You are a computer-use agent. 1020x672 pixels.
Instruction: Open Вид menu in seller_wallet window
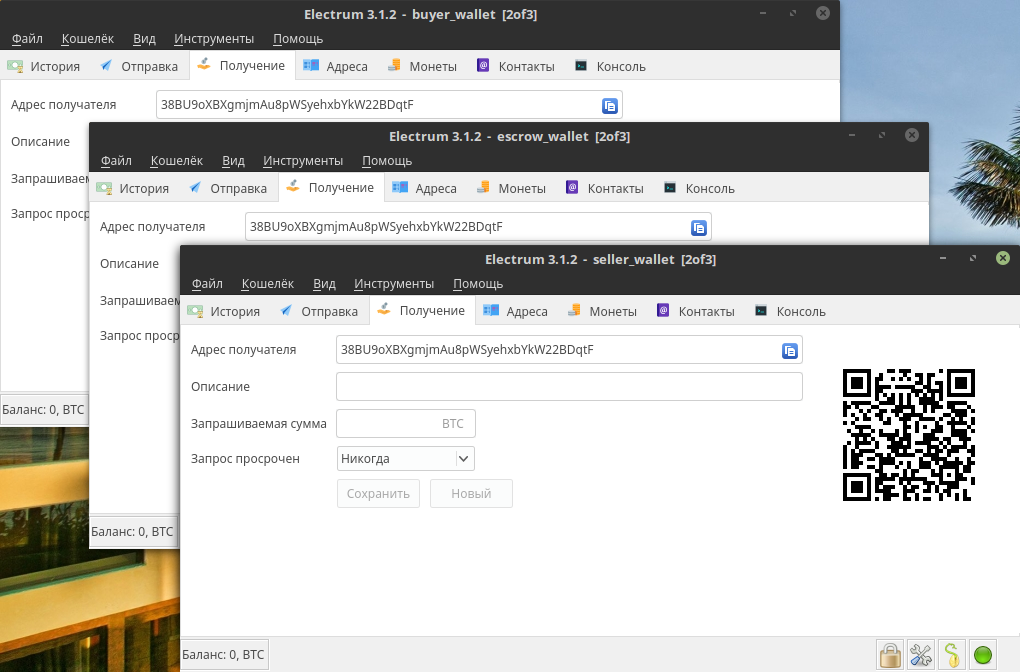coord(324,284)
